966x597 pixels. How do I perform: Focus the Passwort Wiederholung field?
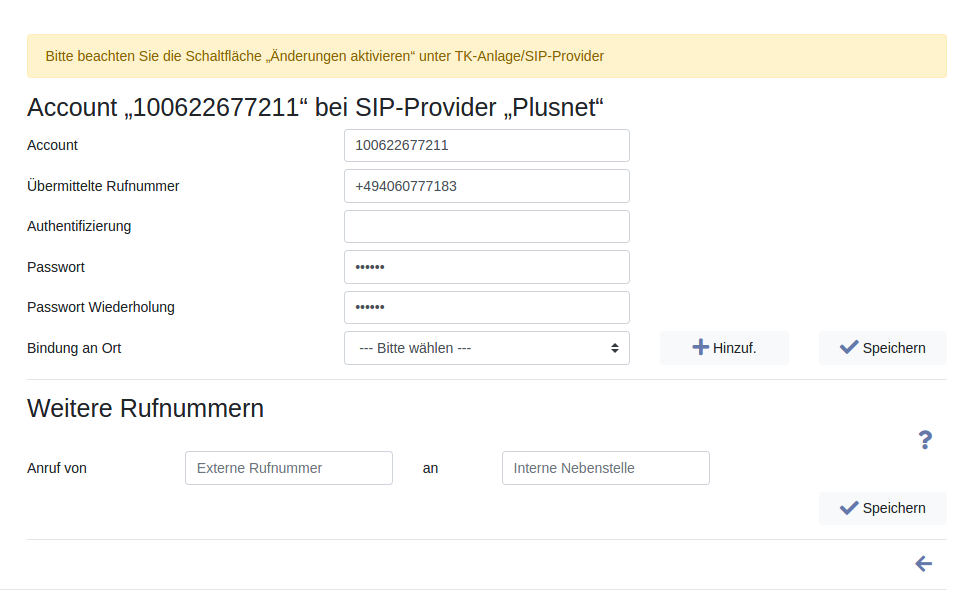click(486, 307)
